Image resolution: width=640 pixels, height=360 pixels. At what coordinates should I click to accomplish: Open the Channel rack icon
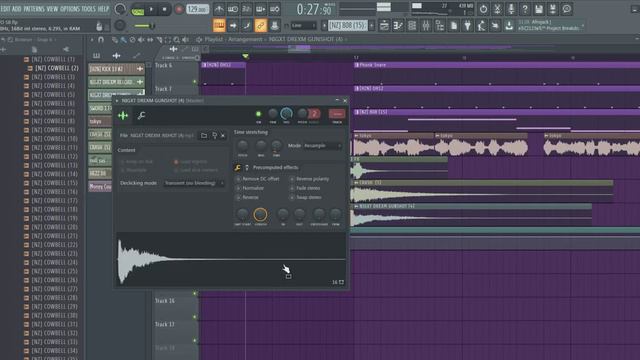click(x=412, y=26)
